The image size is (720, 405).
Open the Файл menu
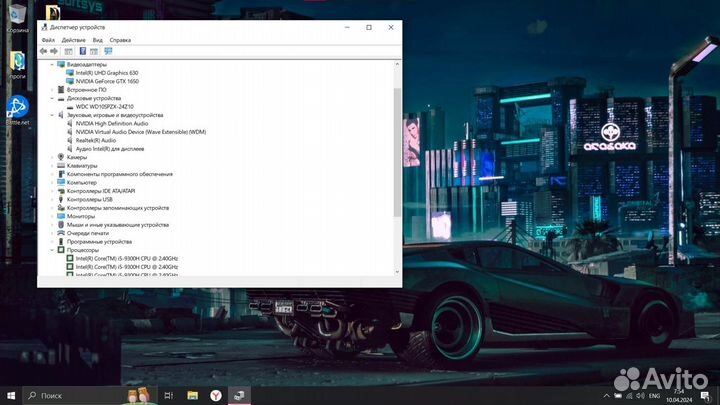[x=48, y=40]
